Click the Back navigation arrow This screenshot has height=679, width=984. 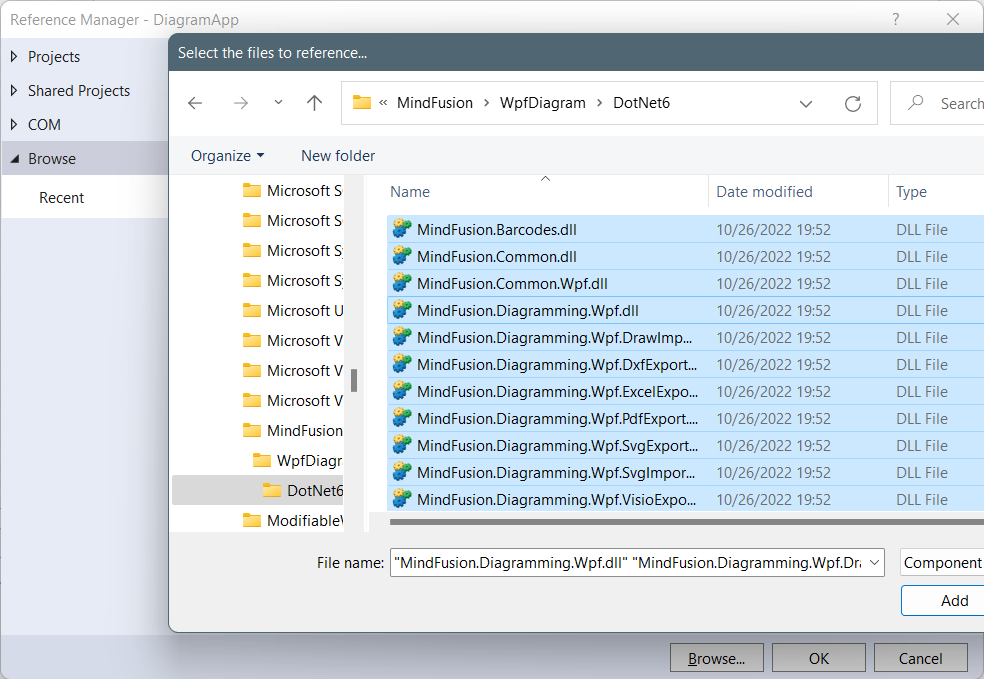[195, 103]
